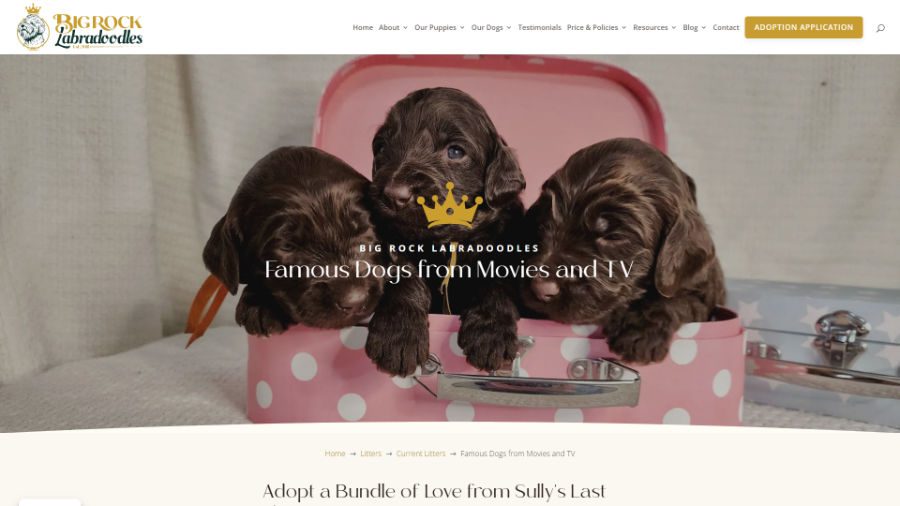This screenshot has width=900, height=506.
Task: Click the Famous Dogs from Movies and TV heading
Action: coord(449,270)
